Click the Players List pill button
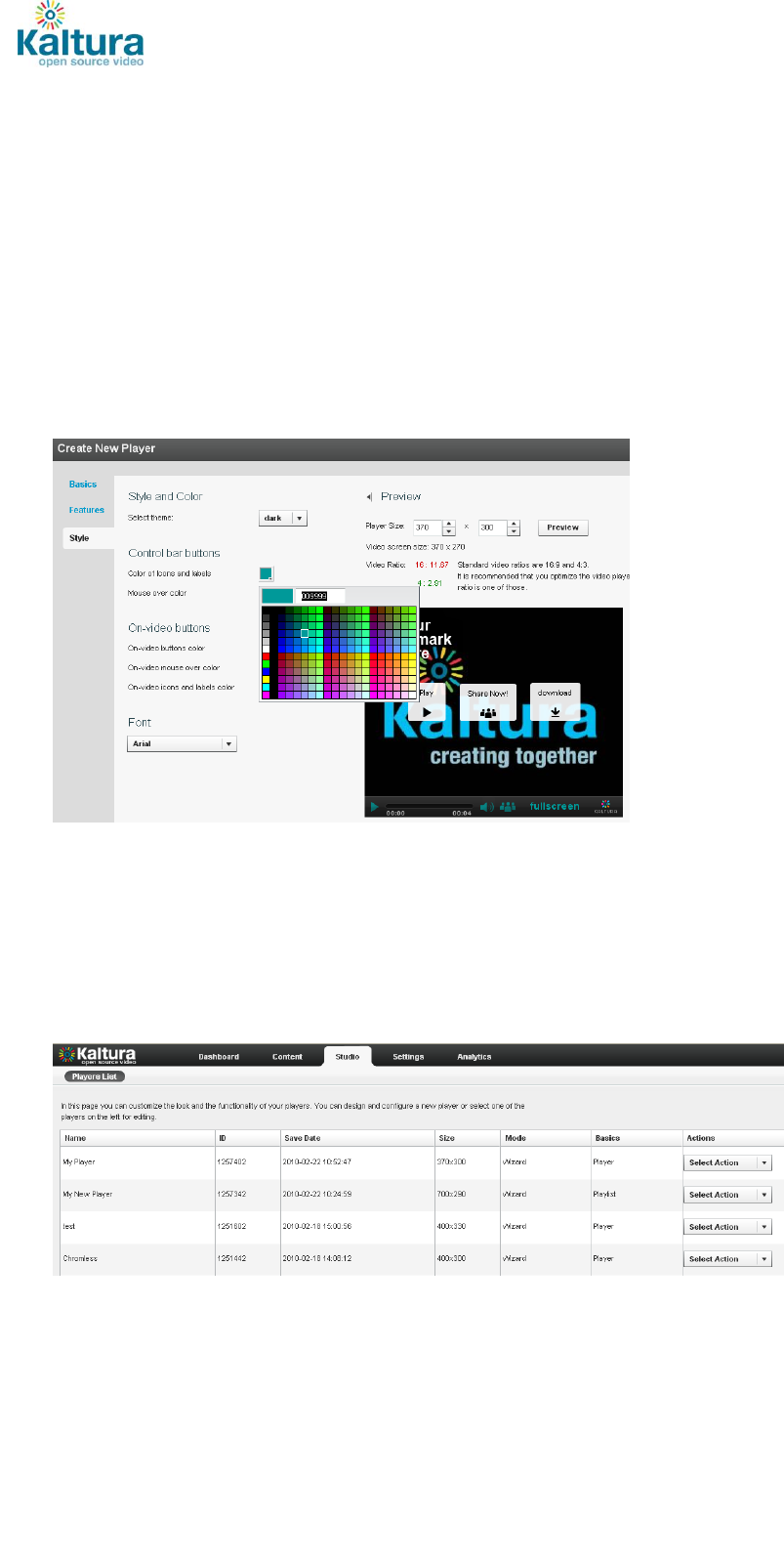This screenshot has height=1561, width=784. tap(95, 1076)
